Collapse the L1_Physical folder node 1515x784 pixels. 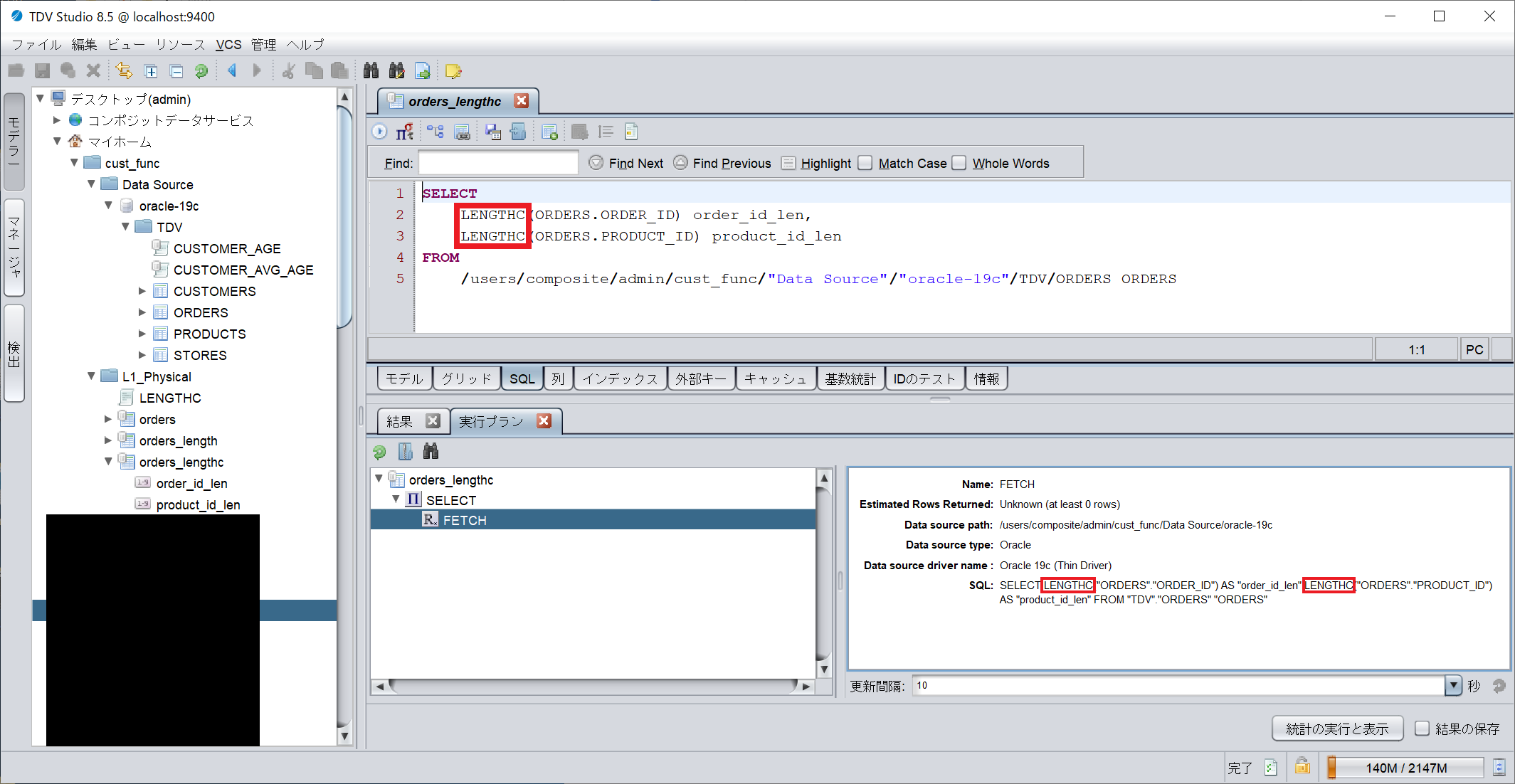tap(91, 376)
